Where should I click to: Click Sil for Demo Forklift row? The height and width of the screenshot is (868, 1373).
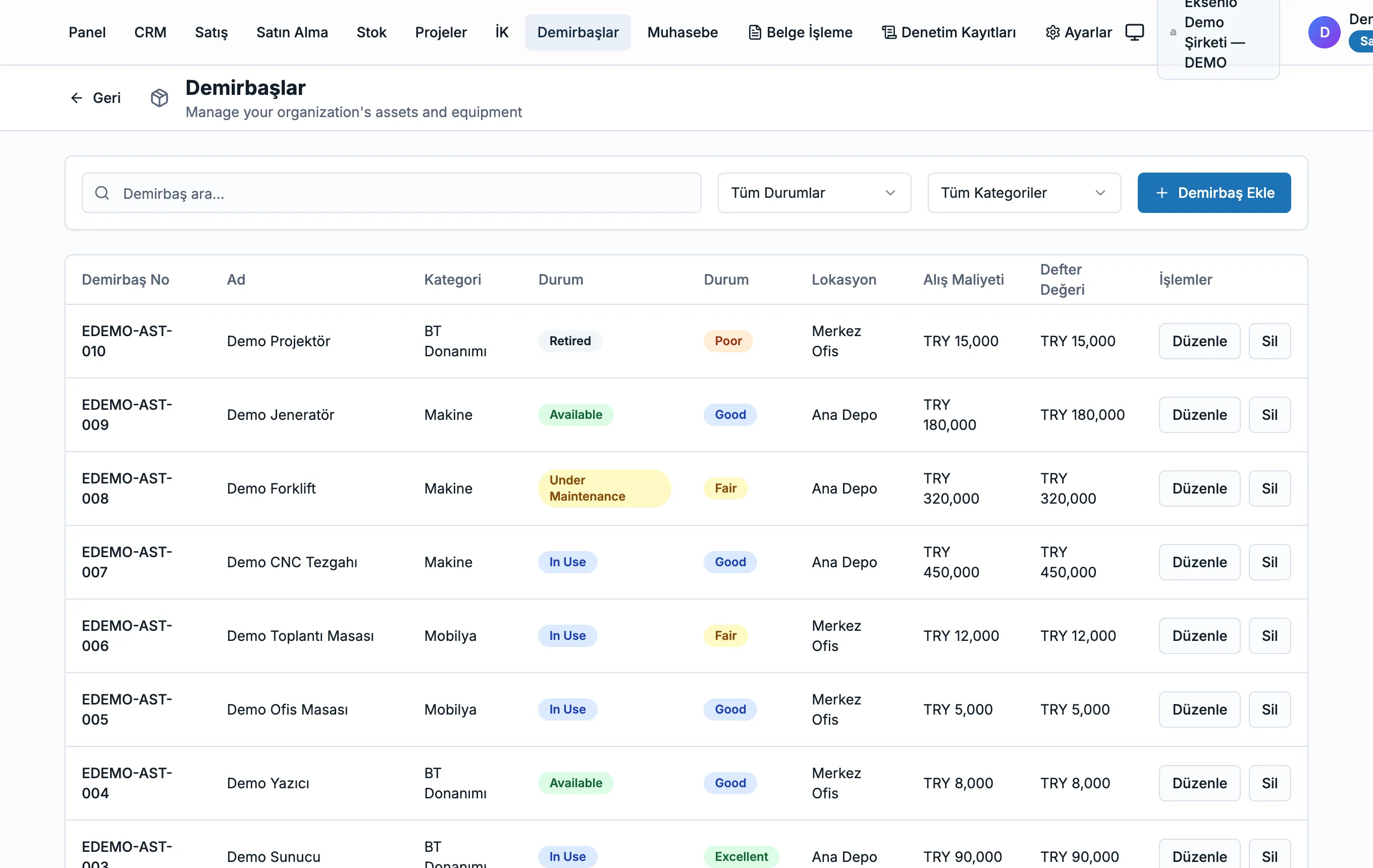point(1269,489)
